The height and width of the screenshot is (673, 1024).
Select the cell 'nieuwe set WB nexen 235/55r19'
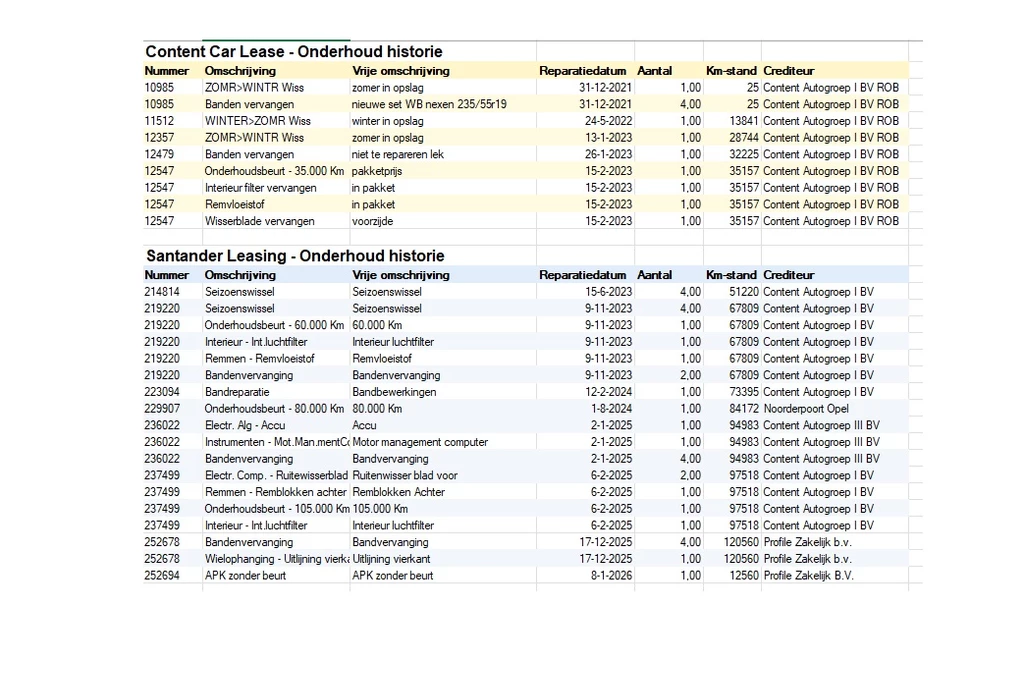click(x=429, y=104)
